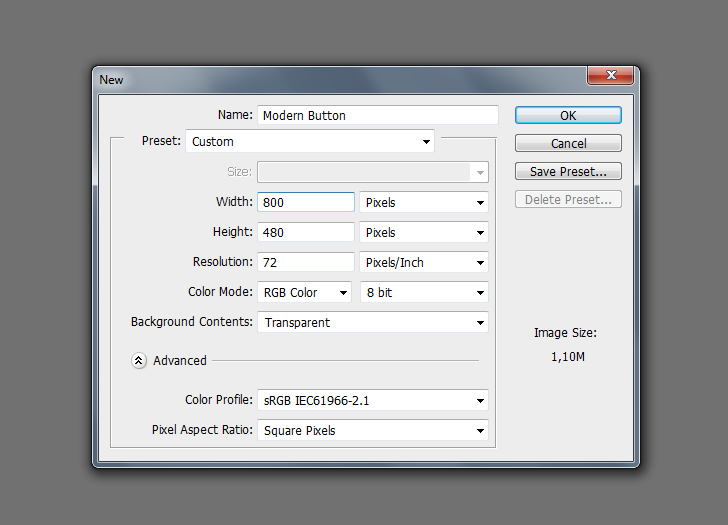728x525 pixels.
Task: Close the New dialog window
Action: pos(609,77)
